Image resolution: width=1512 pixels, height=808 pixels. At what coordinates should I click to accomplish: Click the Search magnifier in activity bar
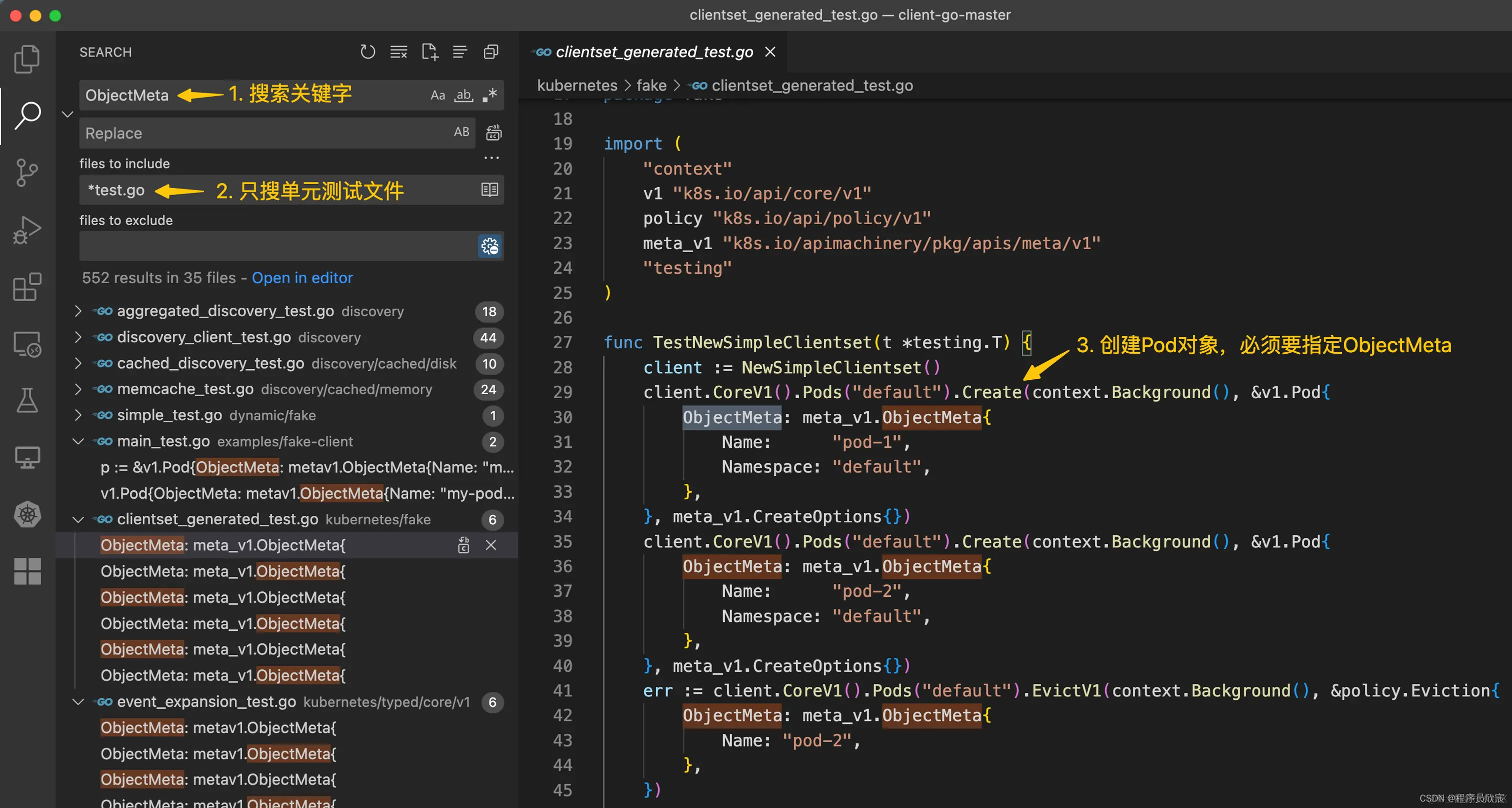coord(27,116)
